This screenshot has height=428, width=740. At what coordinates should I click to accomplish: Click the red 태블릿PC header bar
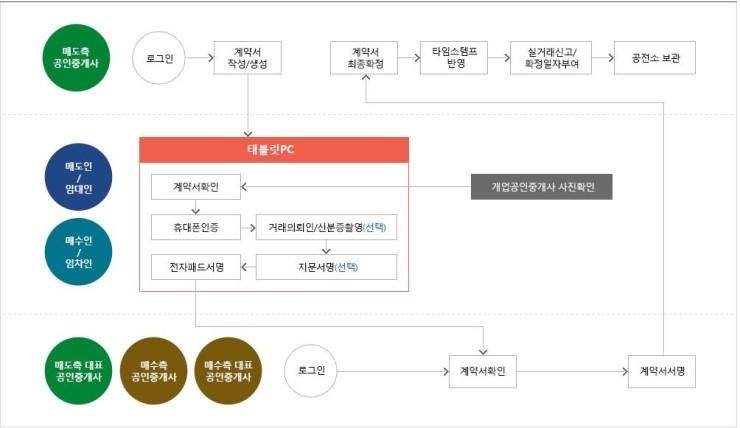pyautogui.click(x=274, y=150)
